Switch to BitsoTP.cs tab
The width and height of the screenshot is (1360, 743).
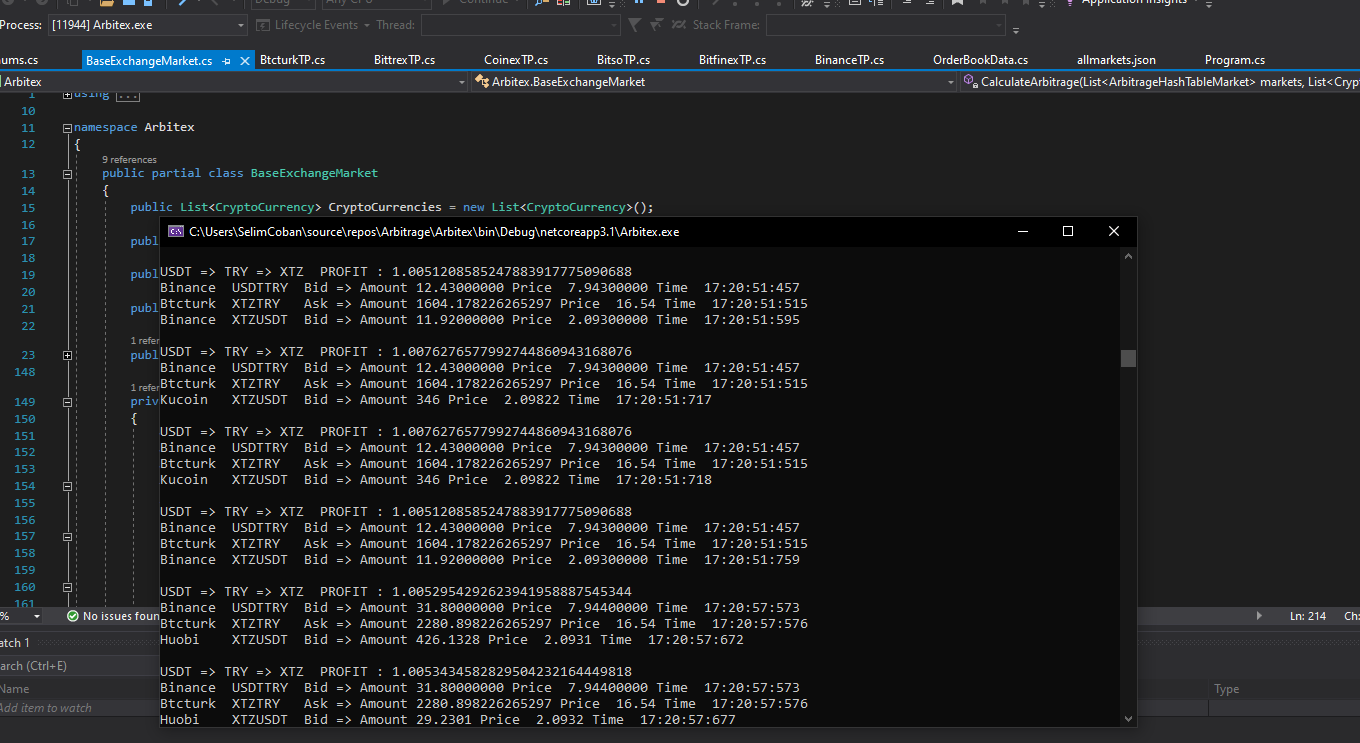click(x=623, y=60)
